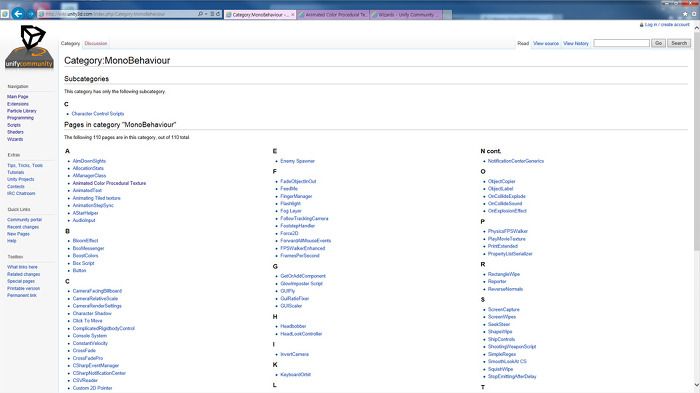Click the browser Back arrow button

click(x=18, y=14)
